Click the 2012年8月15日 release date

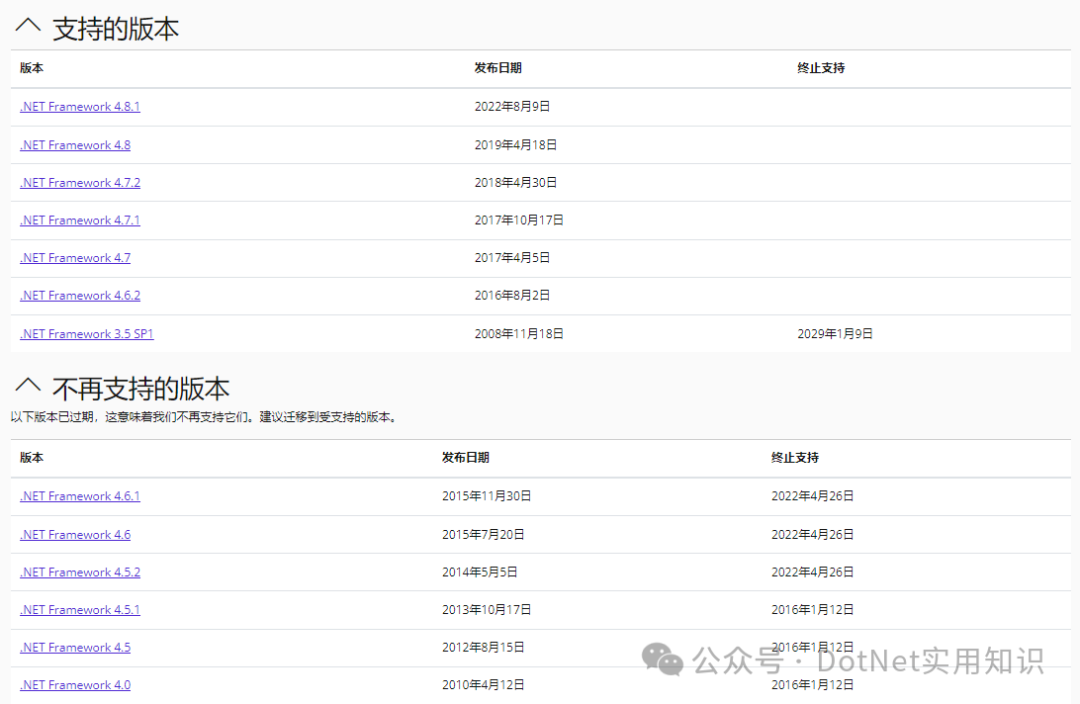[x=483, y=648]
